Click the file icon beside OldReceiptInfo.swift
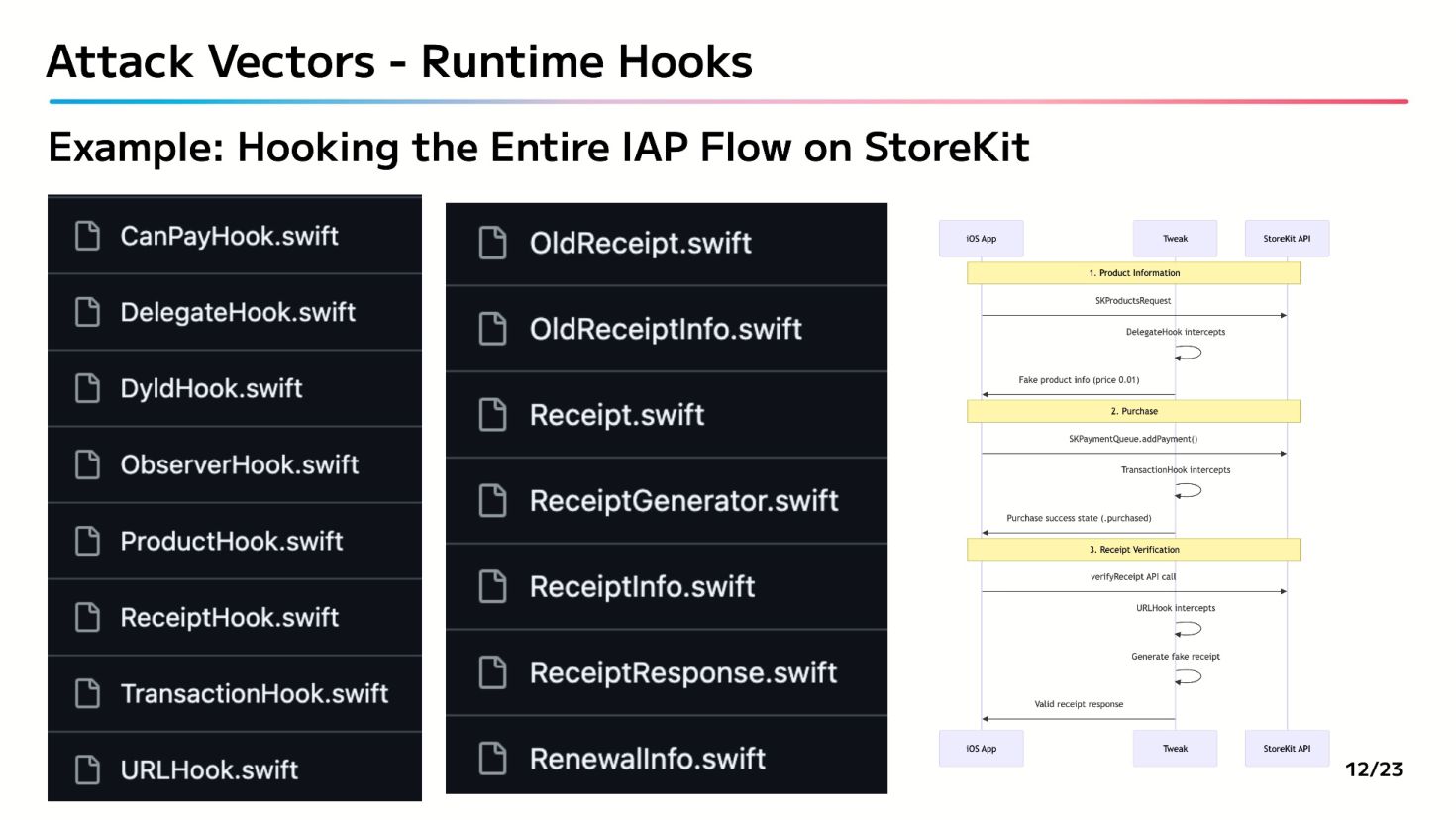Screen dimensions: 1456x820 493,329
